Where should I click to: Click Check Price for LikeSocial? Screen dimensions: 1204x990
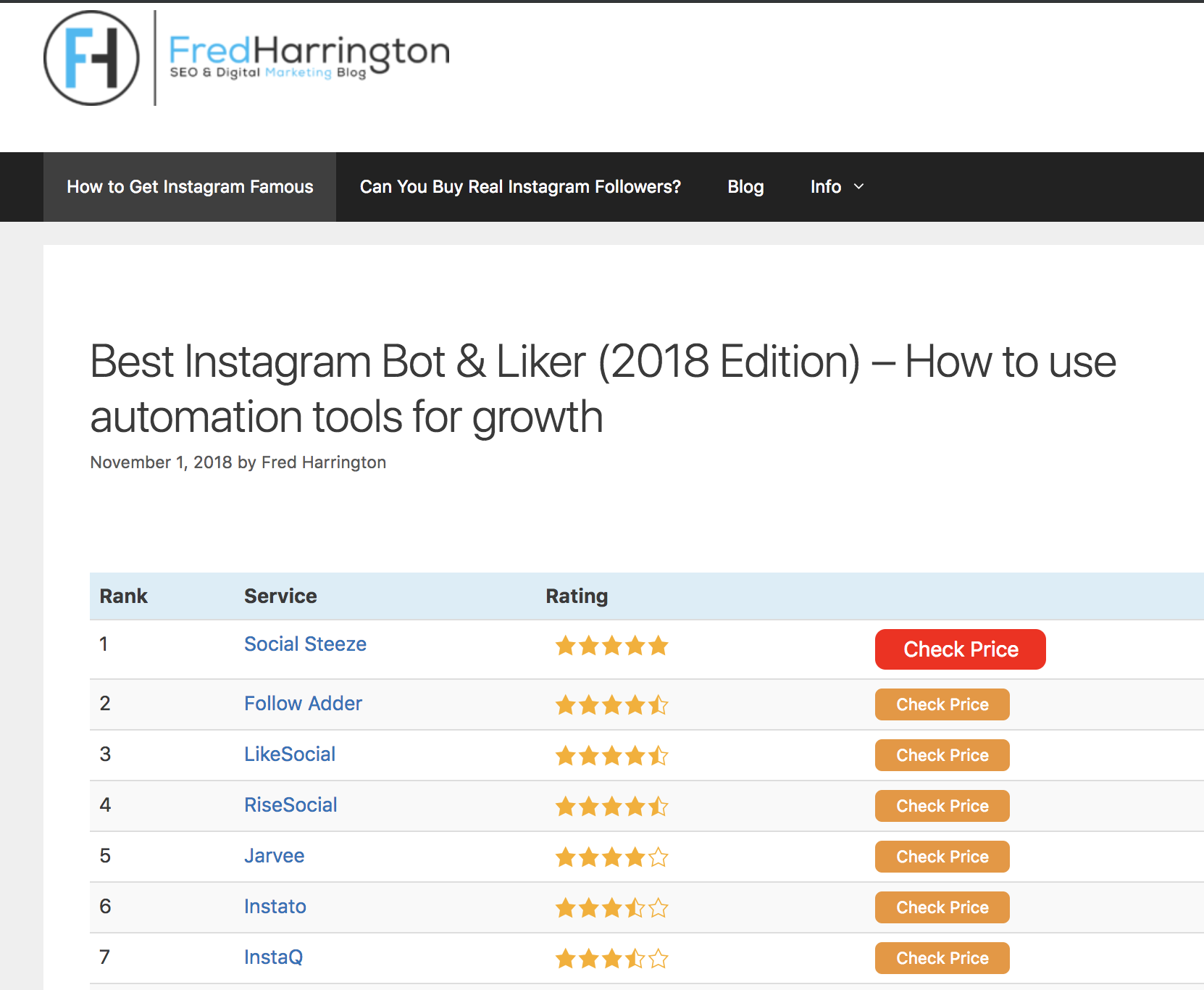(942, 755)
